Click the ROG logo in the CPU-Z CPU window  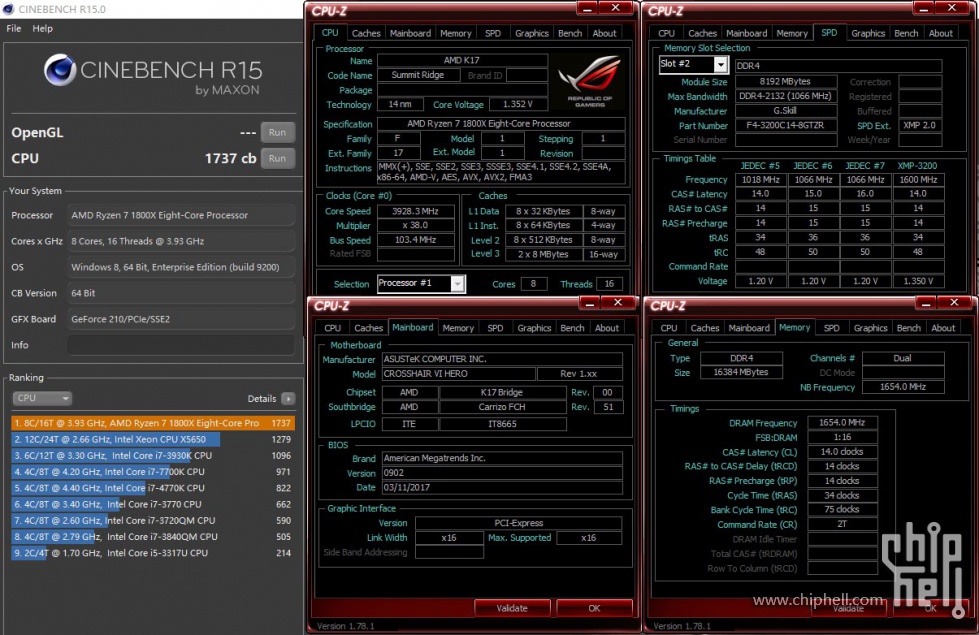point(589,81)
